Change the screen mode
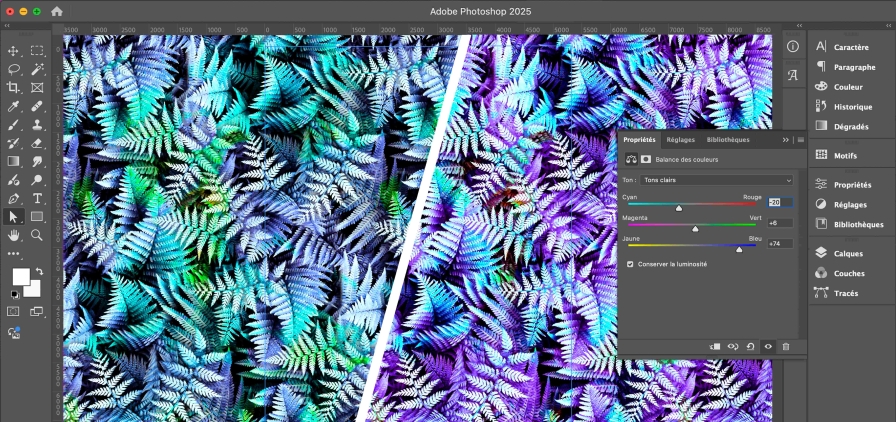 point(37,312)
